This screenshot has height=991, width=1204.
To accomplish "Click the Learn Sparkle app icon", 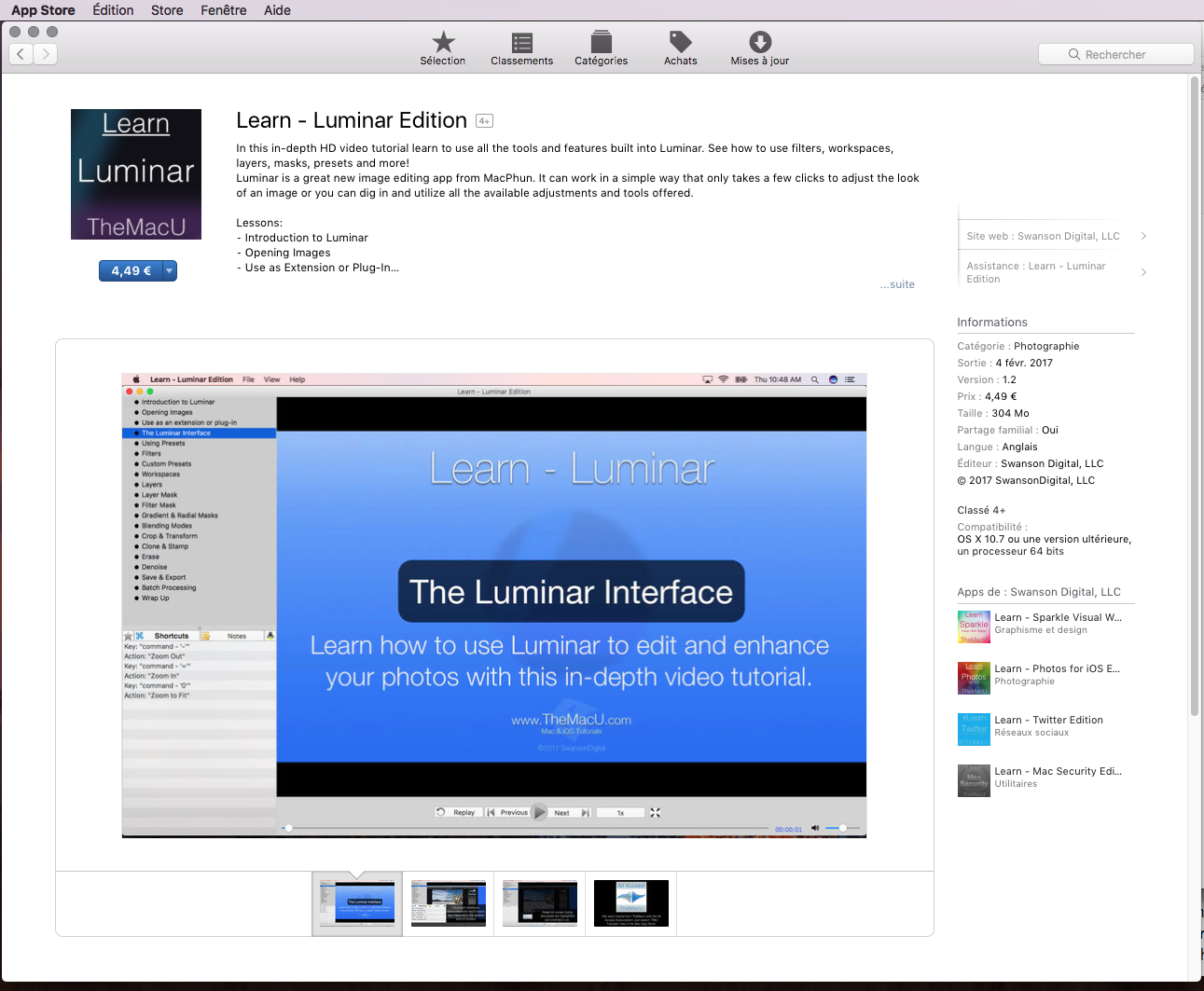I will (974, 626).
